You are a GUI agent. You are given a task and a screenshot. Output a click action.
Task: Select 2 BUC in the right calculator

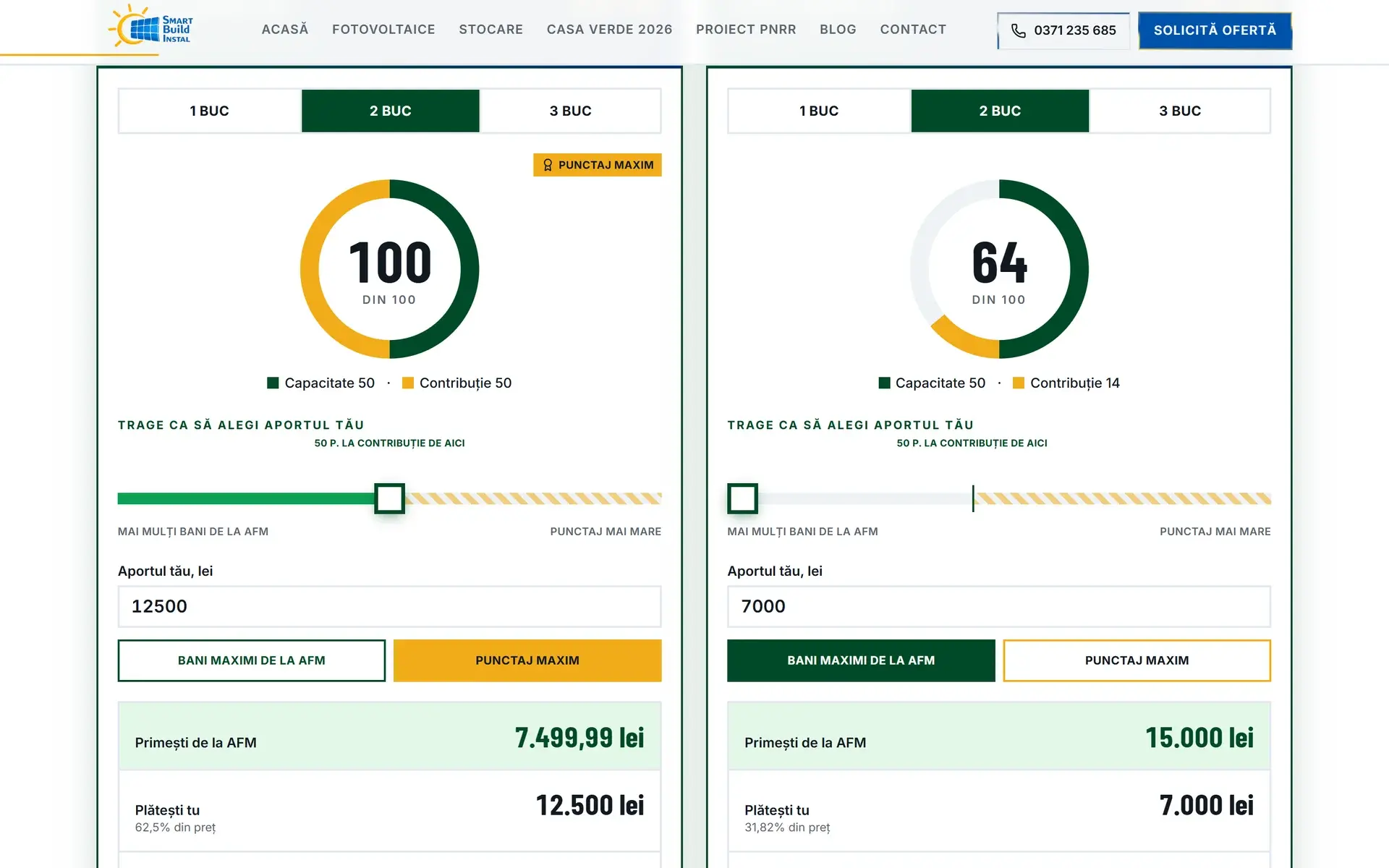(1000, 111)
